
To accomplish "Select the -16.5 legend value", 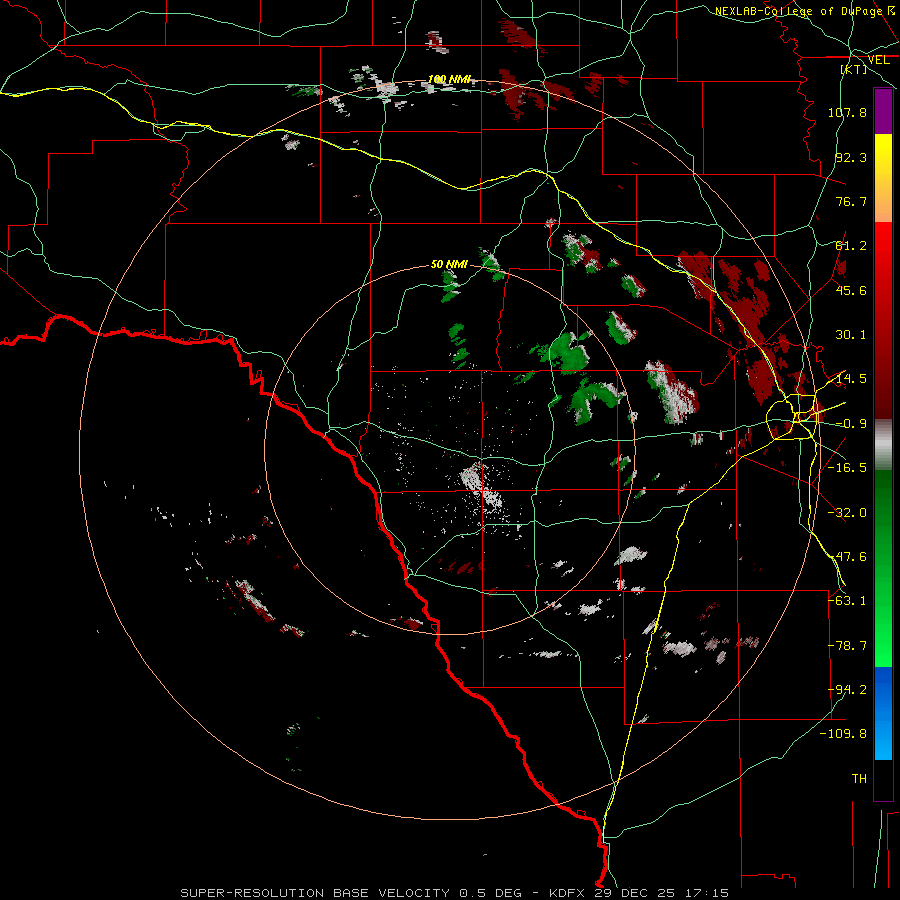I will 847,468.
